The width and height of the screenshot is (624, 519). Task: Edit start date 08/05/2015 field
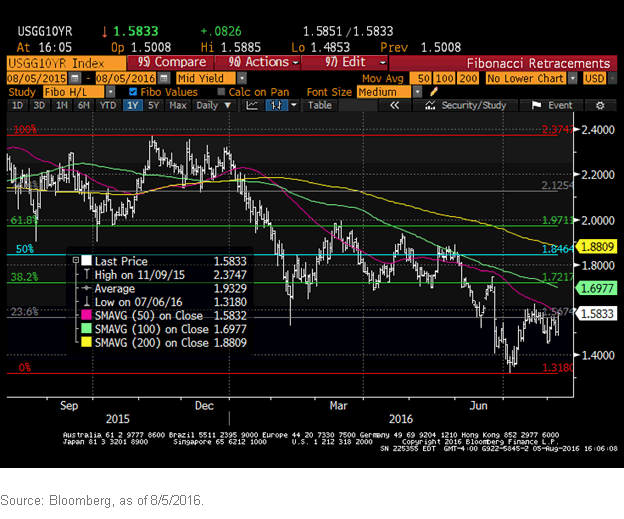pos(37,78)
